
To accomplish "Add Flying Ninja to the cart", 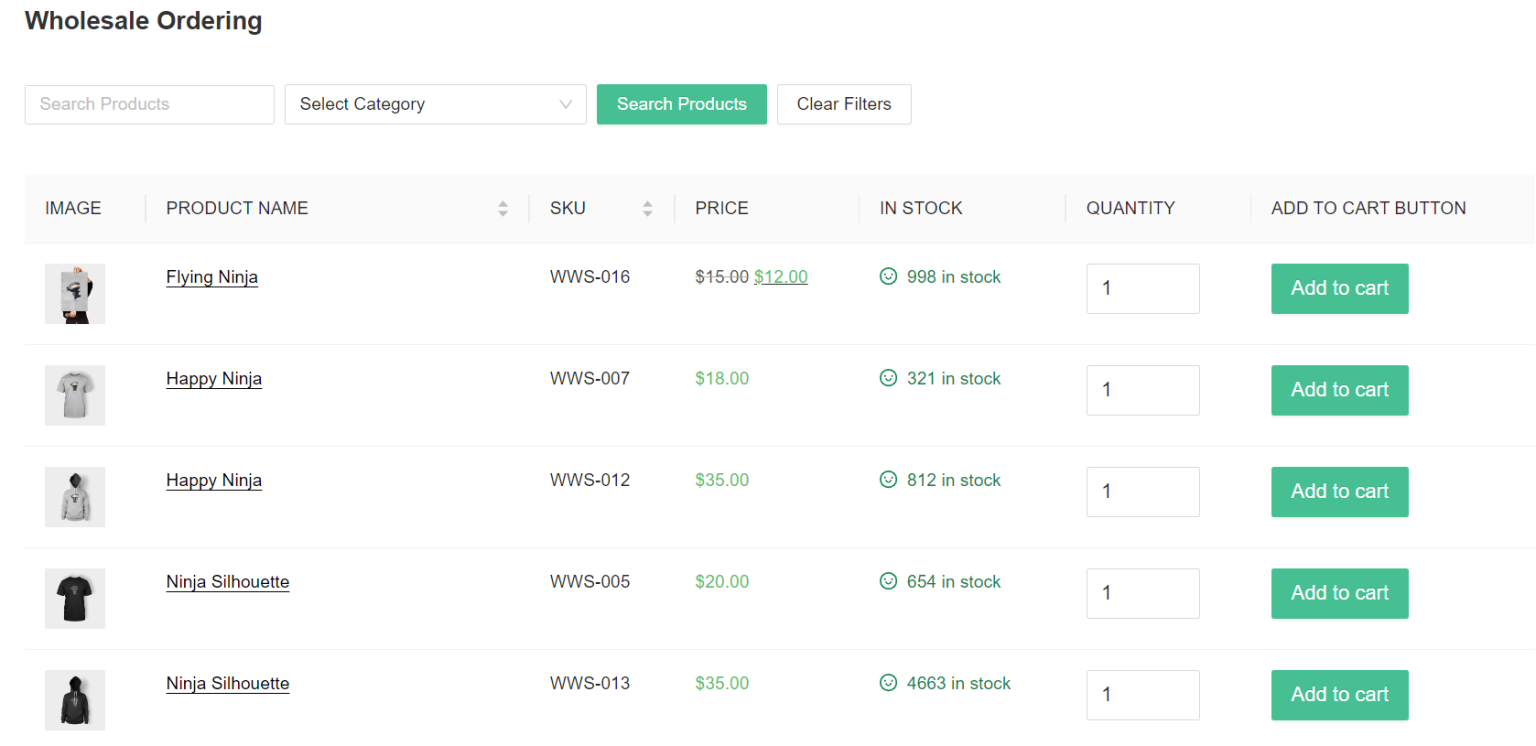I will [1339, 289].
